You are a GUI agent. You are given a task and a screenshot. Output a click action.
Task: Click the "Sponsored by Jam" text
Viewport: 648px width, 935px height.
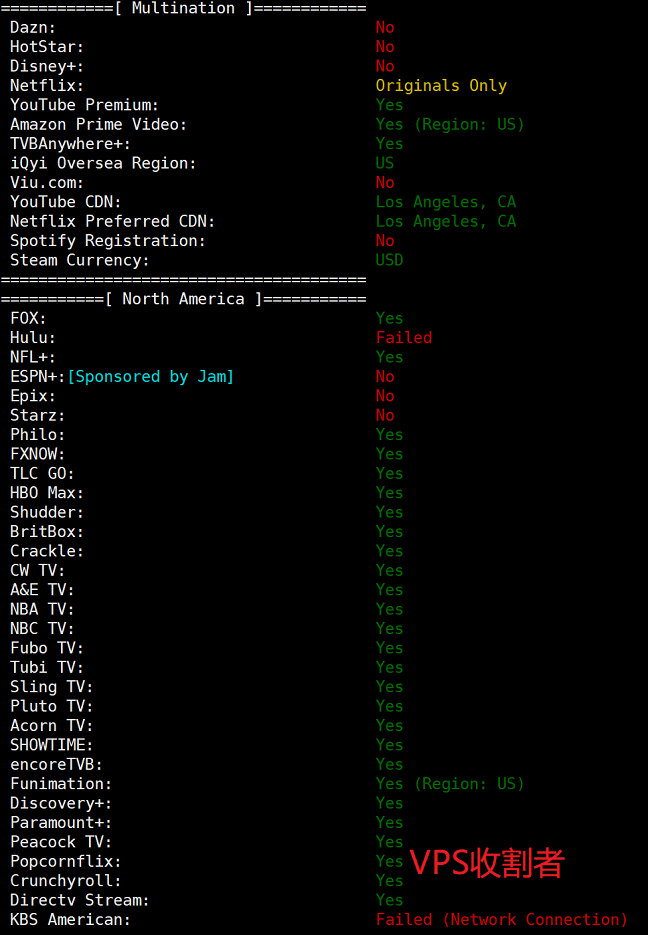click(x=150, y=377)
